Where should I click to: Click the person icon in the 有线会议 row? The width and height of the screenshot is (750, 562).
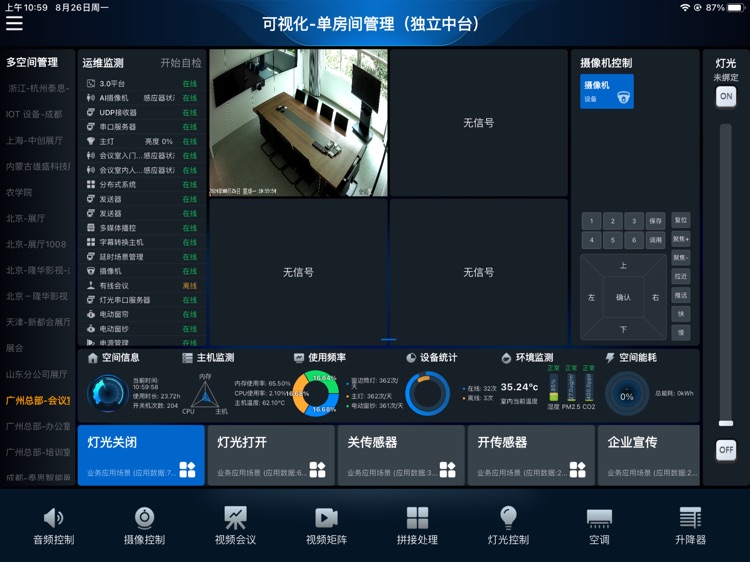click(90, 285)
